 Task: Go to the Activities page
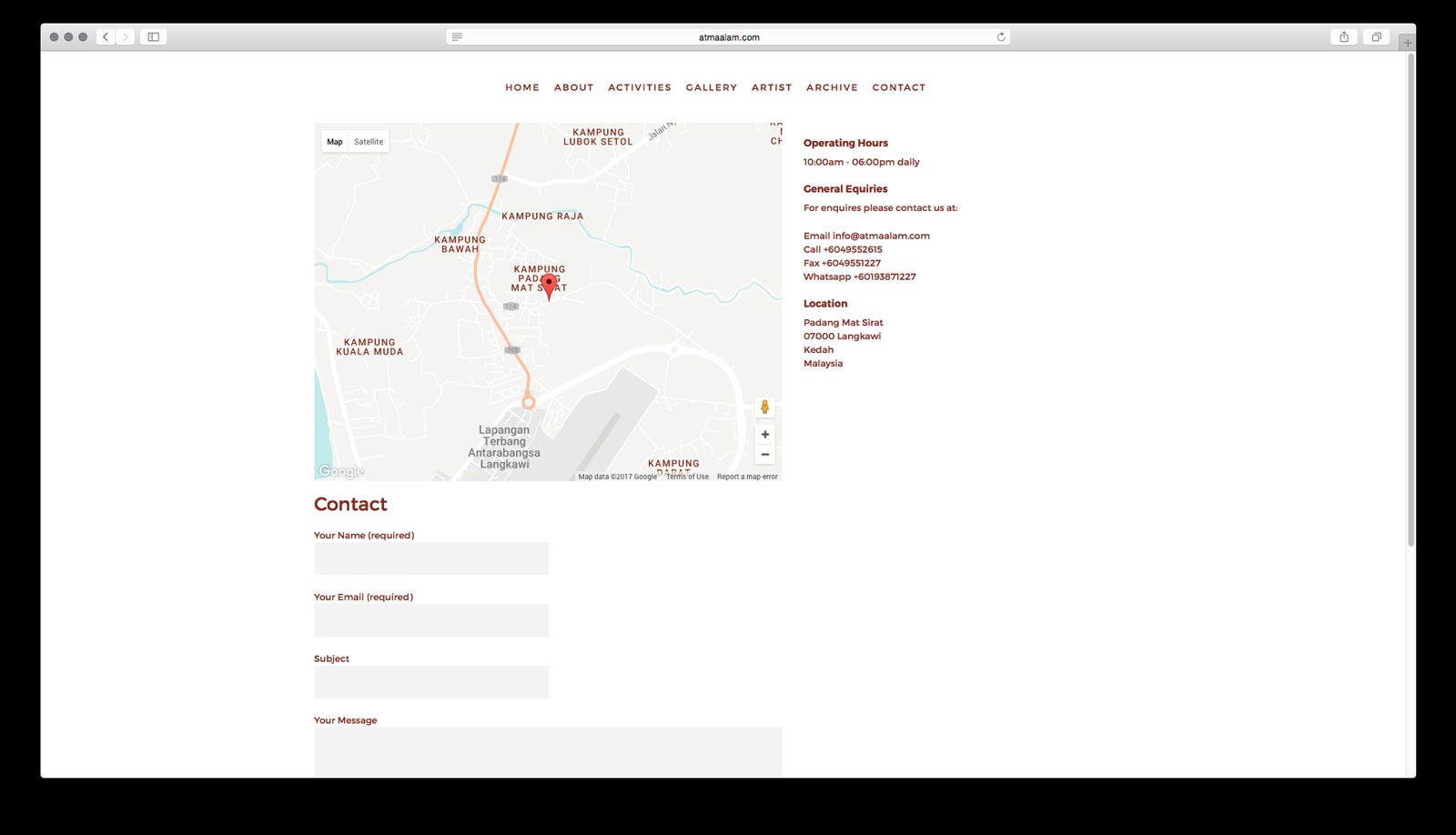pyautogui.click(x=639, y=88)
